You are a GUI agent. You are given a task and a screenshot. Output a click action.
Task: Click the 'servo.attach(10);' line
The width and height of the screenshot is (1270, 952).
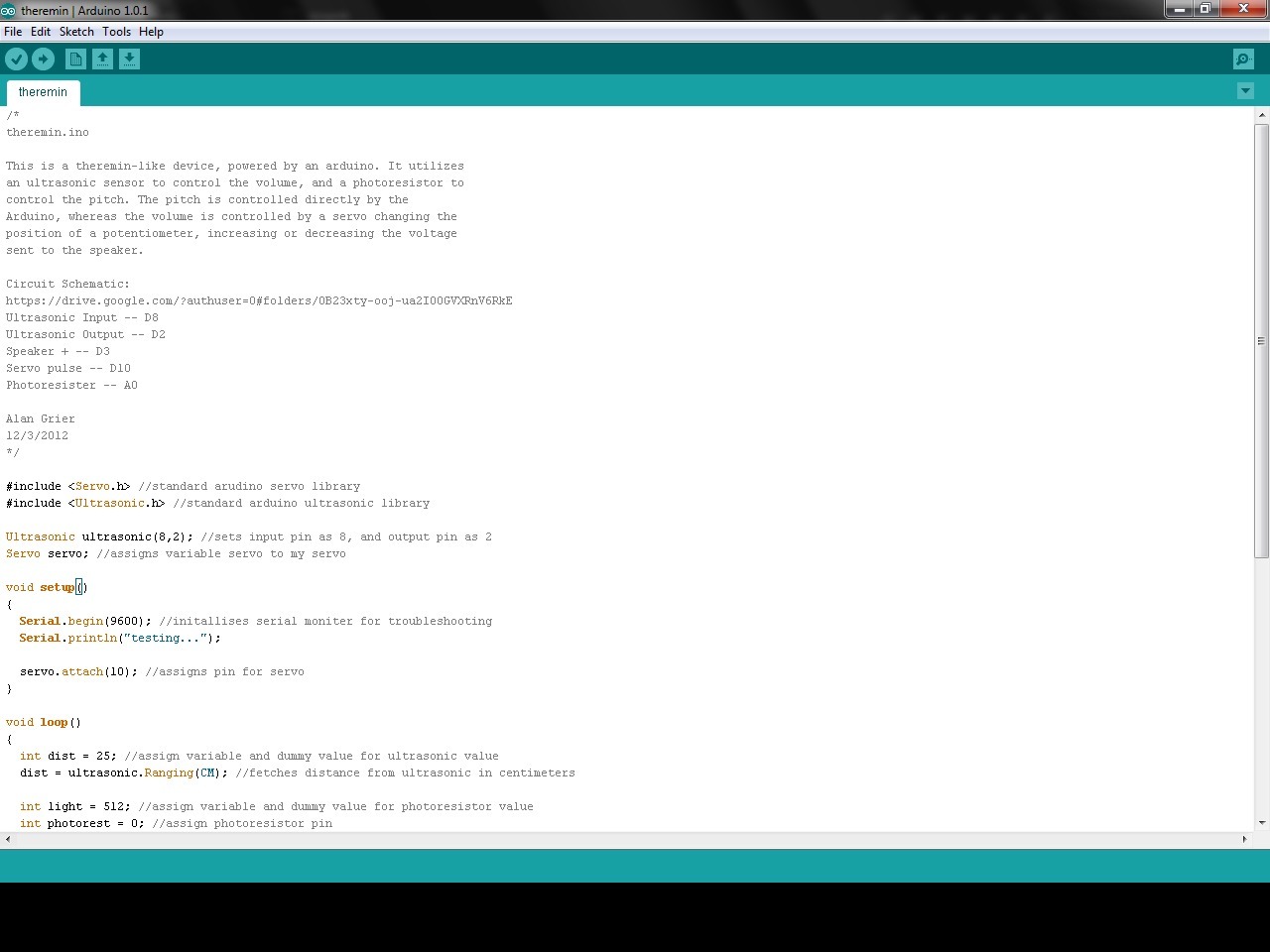[162, 671]
